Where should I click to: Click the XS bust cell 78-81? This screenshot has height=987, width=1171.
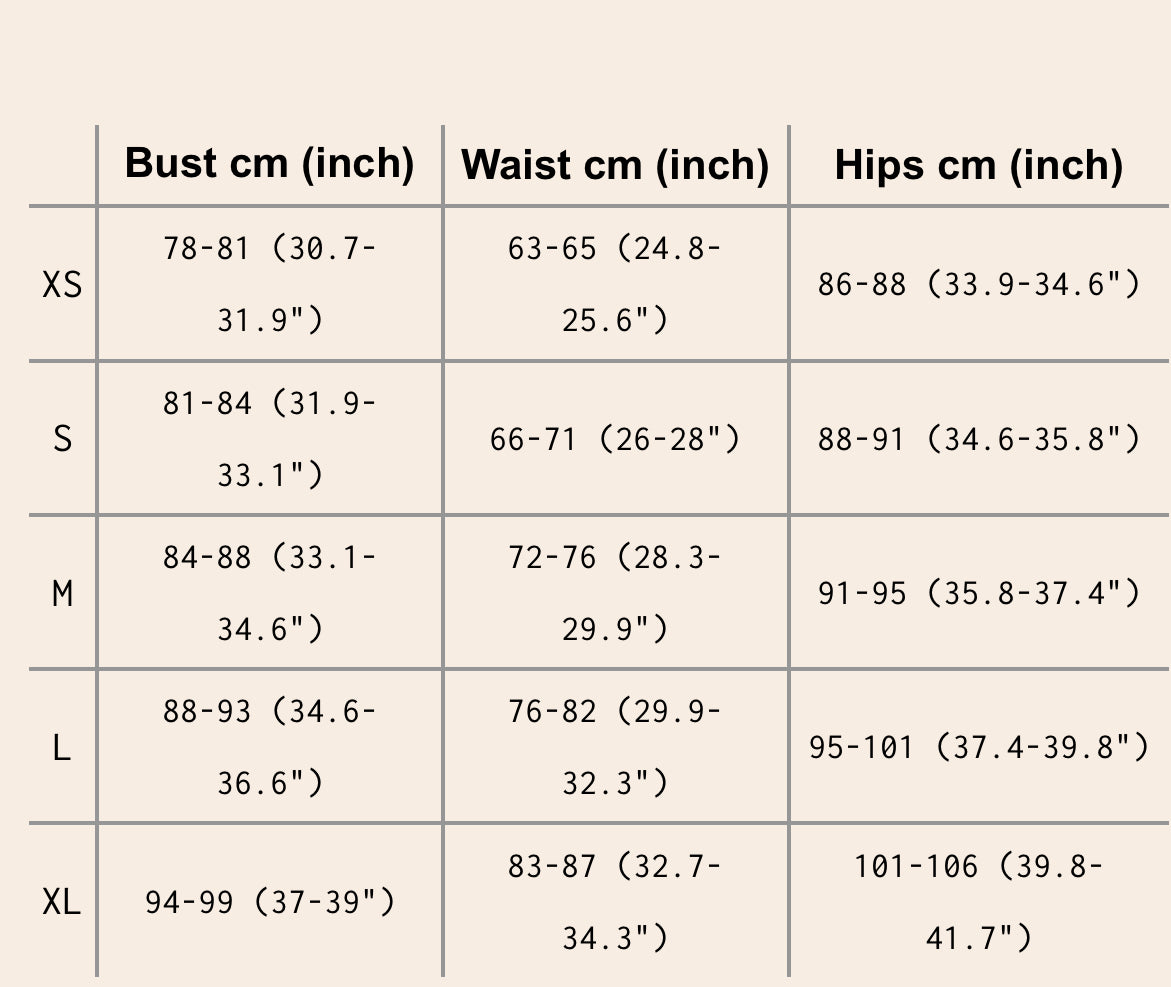pyautogui.click(x=270, y=284)
